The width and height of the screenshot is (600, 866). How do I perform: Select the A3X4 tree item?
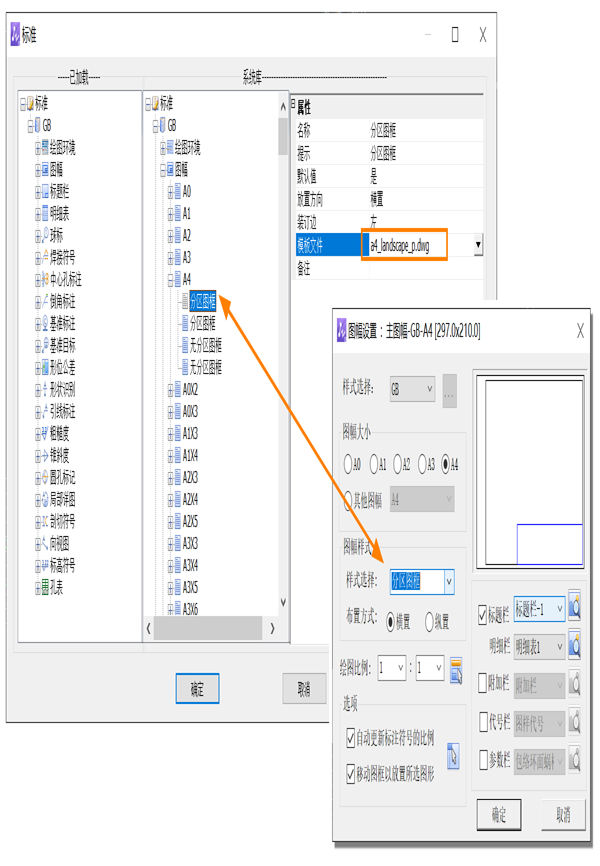(190, 566)
